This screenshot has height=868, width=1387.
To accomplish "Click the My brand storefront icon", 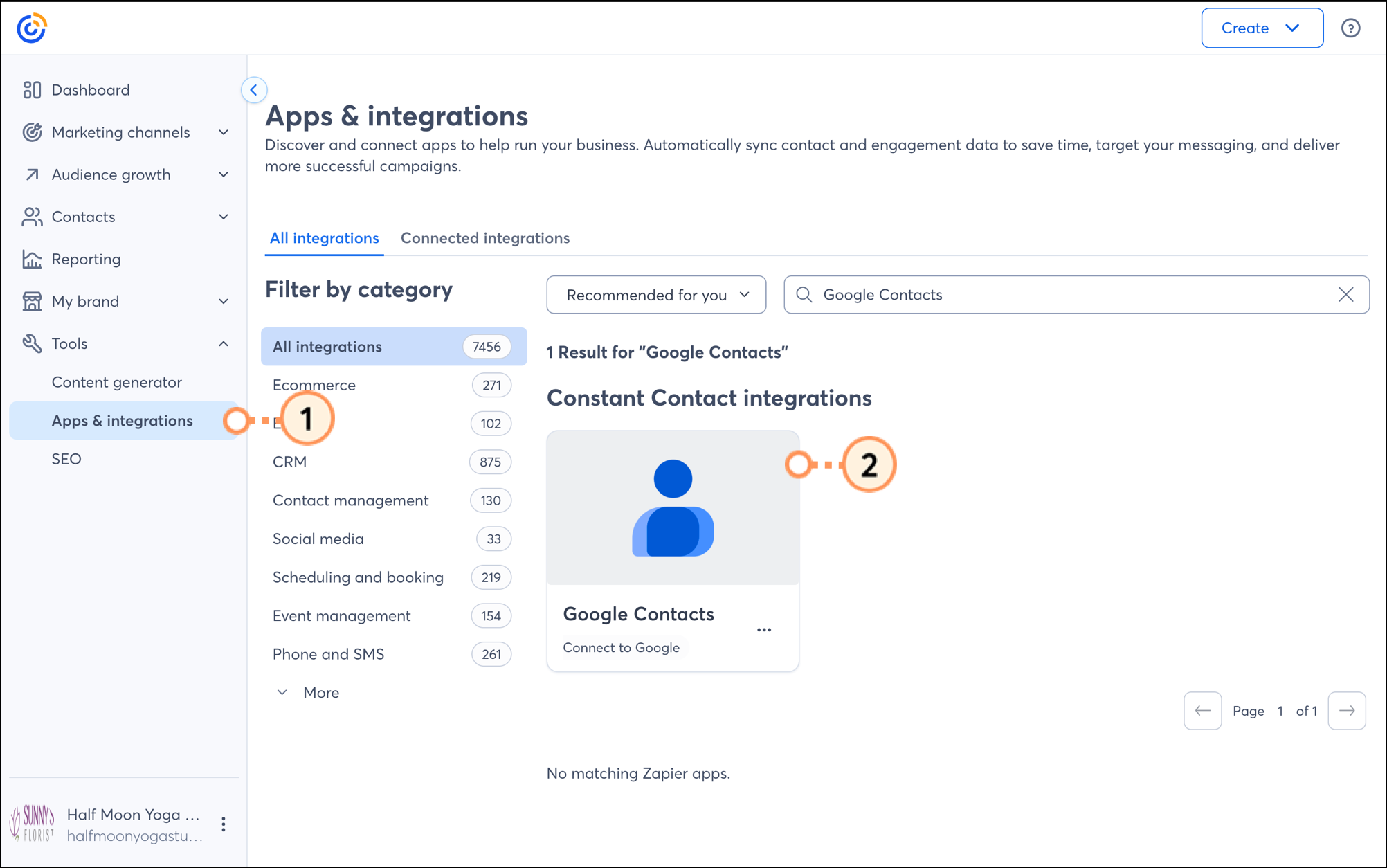I will coord(32,301).
